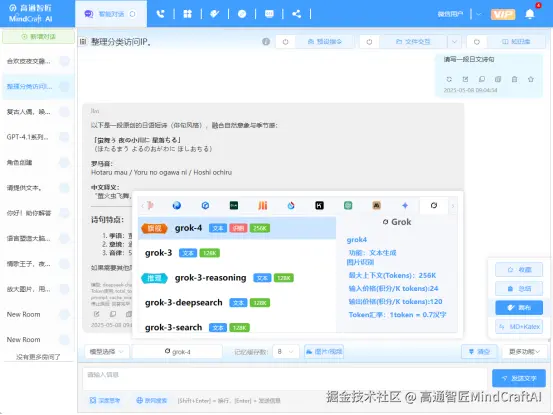This screenshot has height=415, width=553.
Task: Select the orange bars provider icon
Action: coord(262,205)
